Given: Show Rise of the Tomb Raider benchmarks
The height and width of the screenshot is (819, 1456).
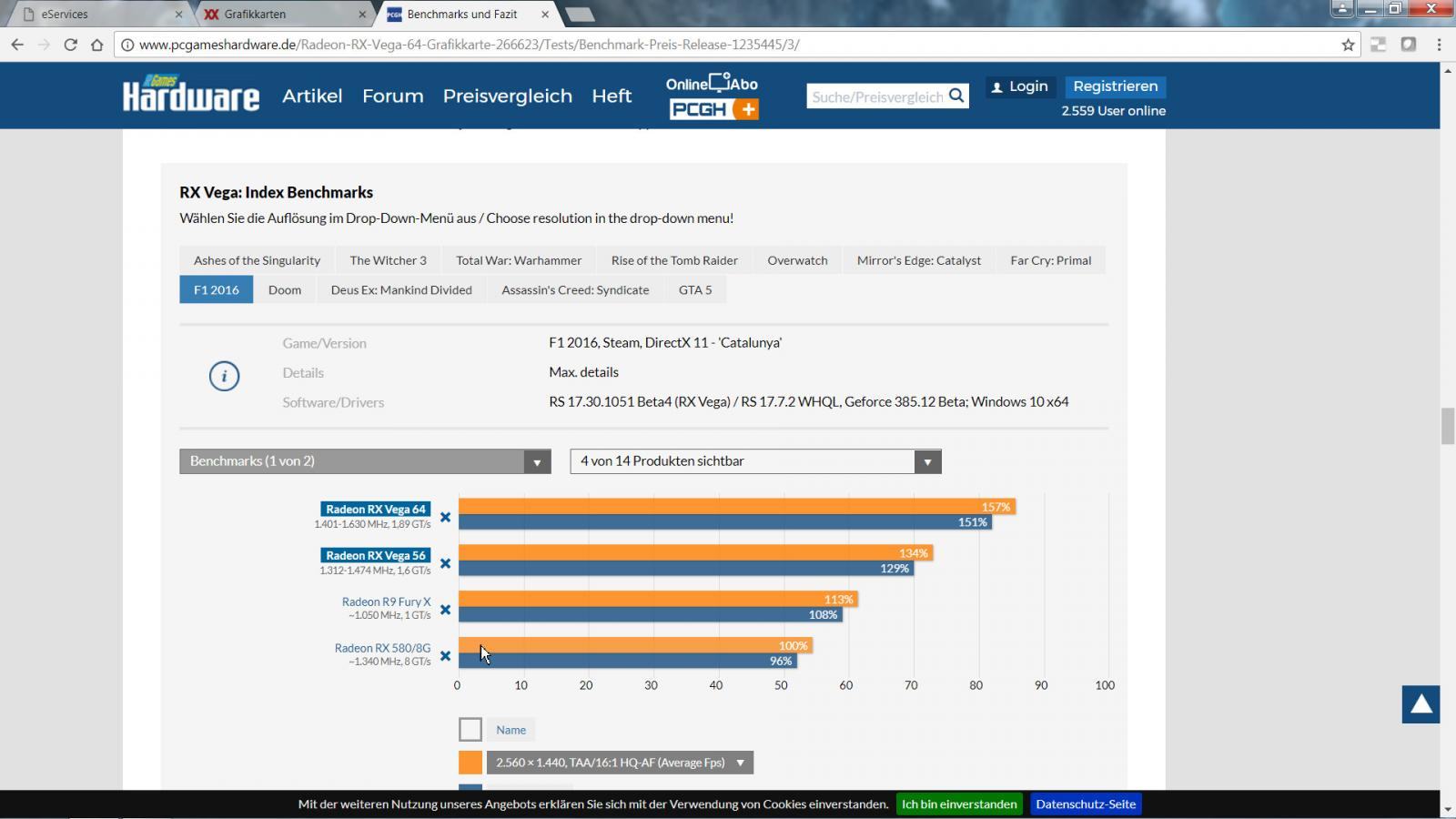Looking at the screenshot, I should 674,260.
